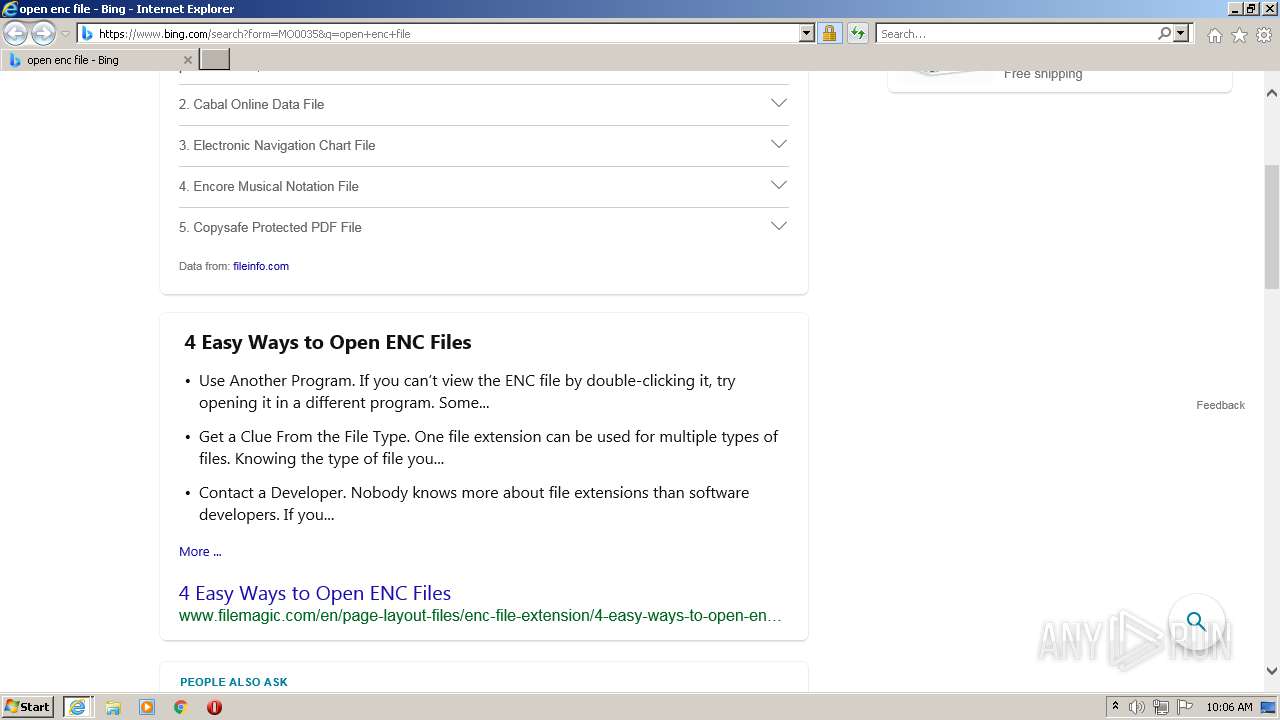This screenshot has height=720, width=1280.
Task: Refresh the page with the green arrows icon
Action: 857,34
